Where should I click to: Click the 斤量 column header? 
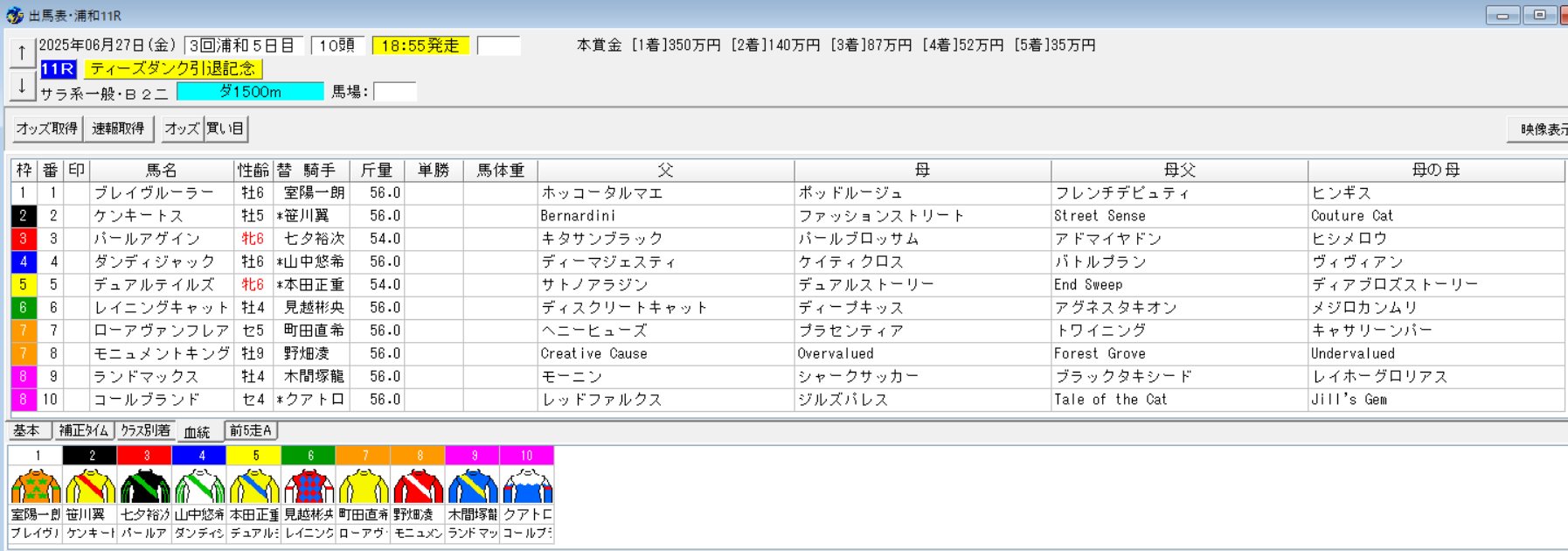[377, 171]
